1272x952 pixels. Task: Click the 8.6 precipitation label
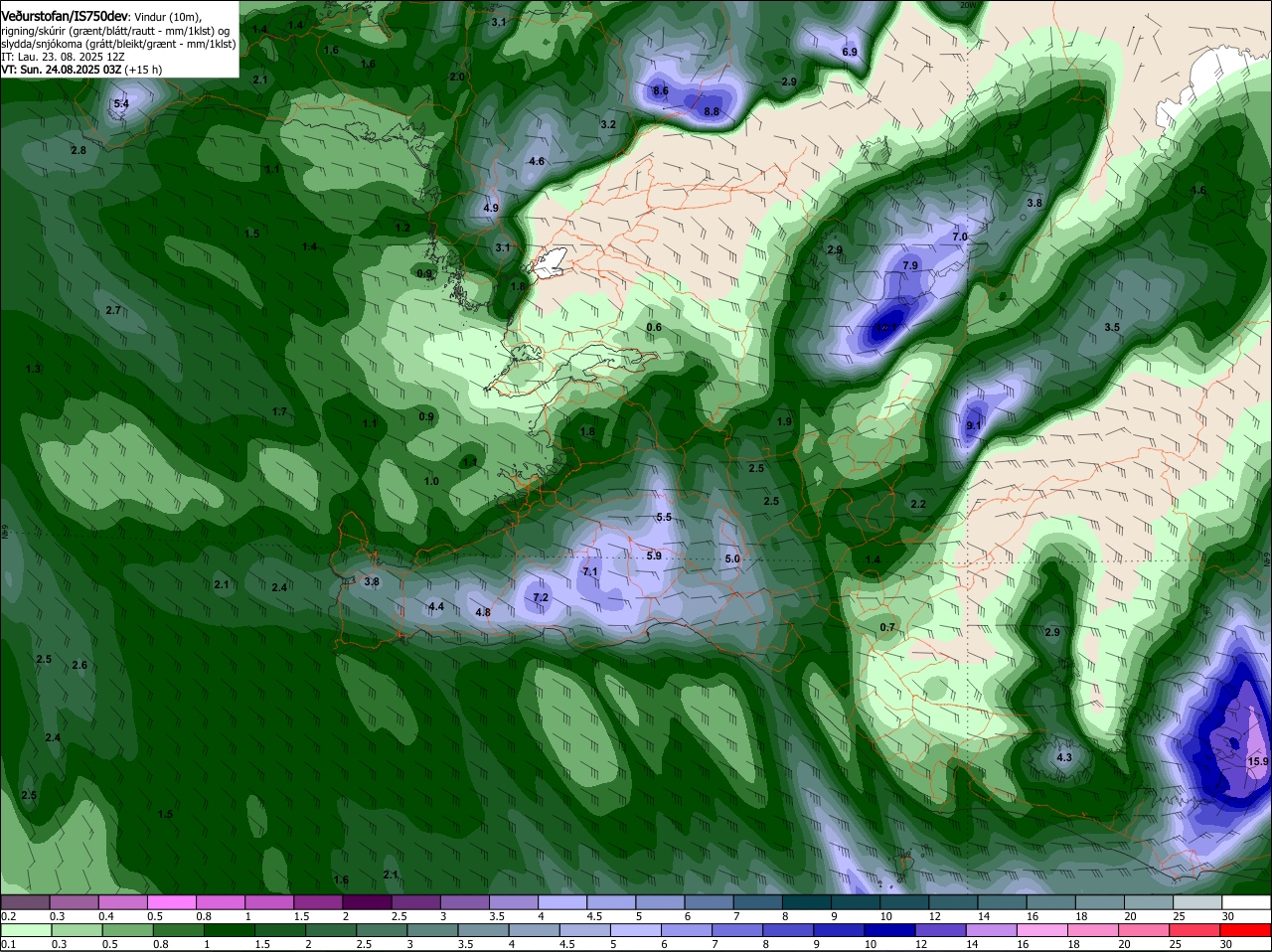(660, 90)
